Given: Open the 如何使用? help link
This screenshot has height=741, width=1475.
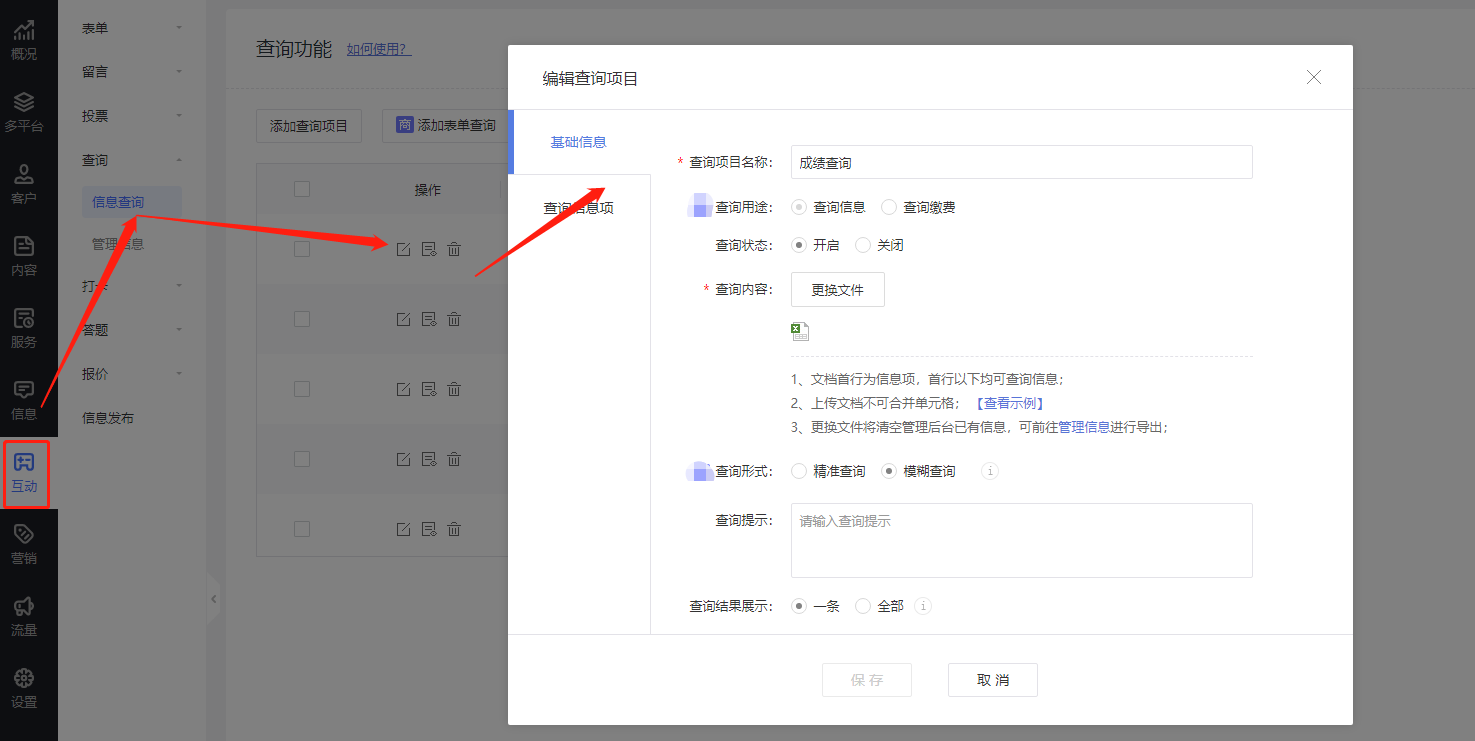Looking at the screenshot, I should [x=379, y=49].
